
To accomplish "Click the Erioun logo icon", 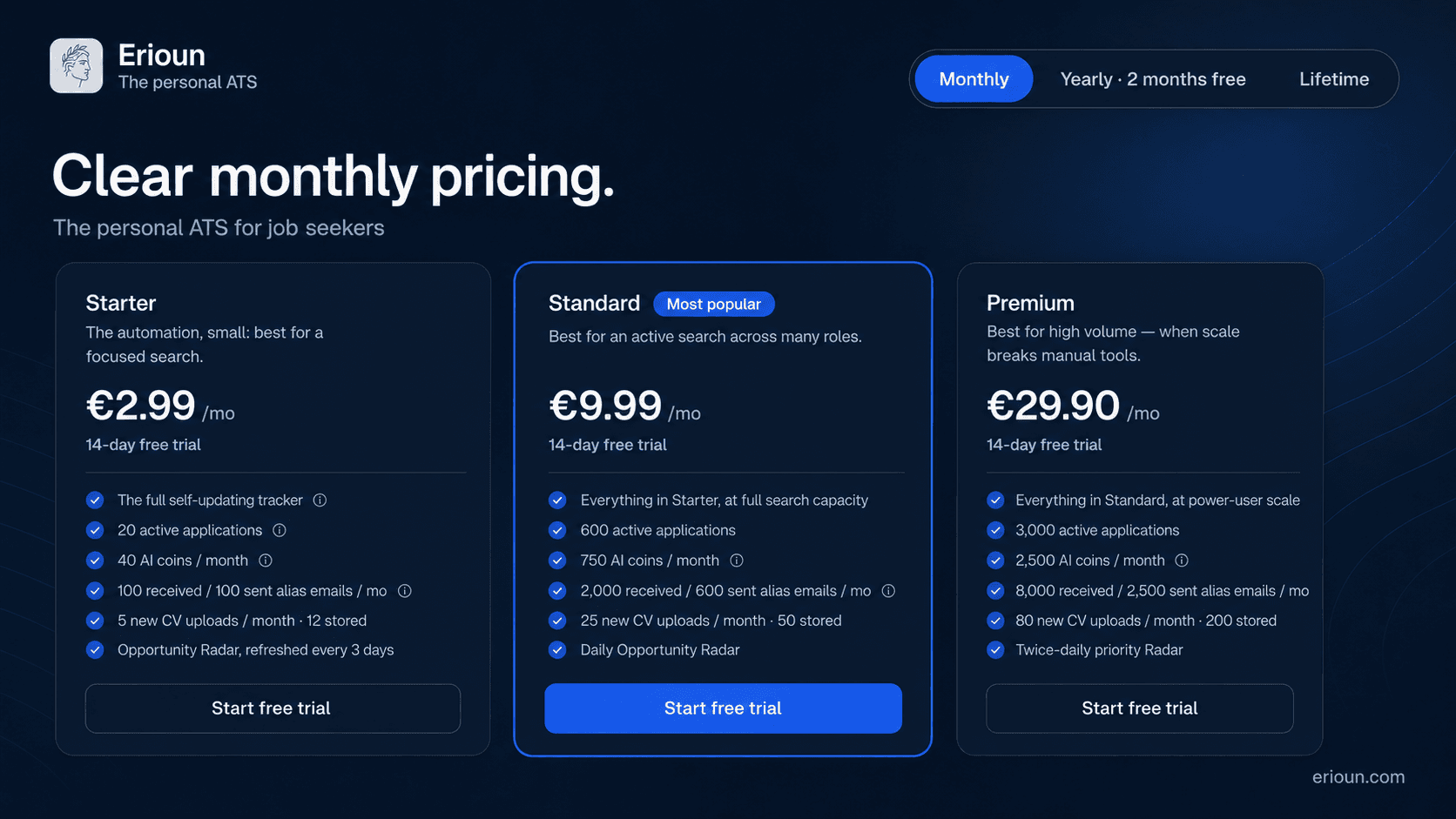I will coord(77,65).
